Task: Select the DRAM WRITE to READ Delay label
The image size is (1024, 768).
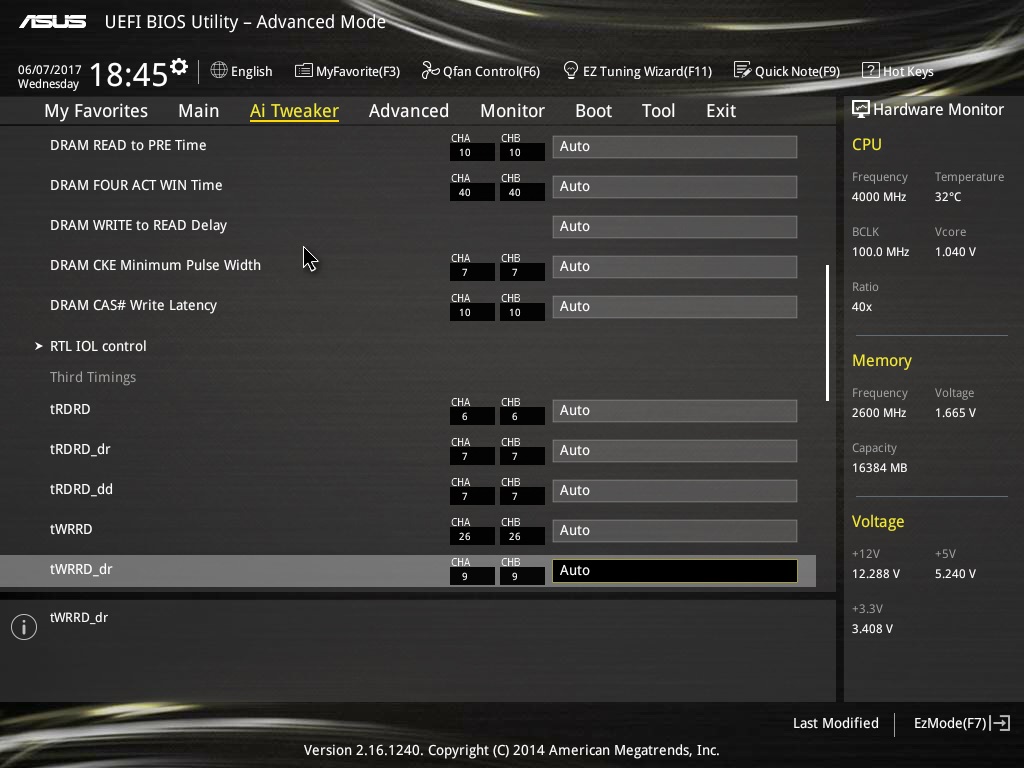Action: pos(138,225)
